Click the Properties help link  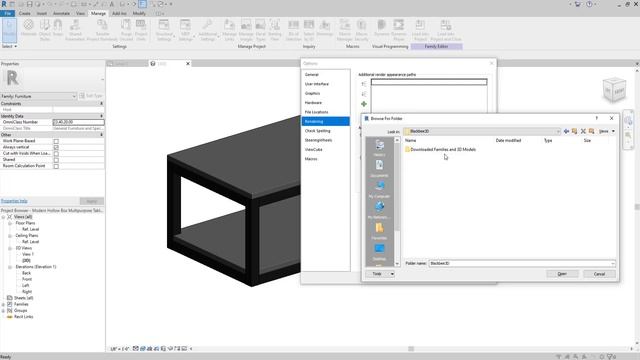pos(14,201)
